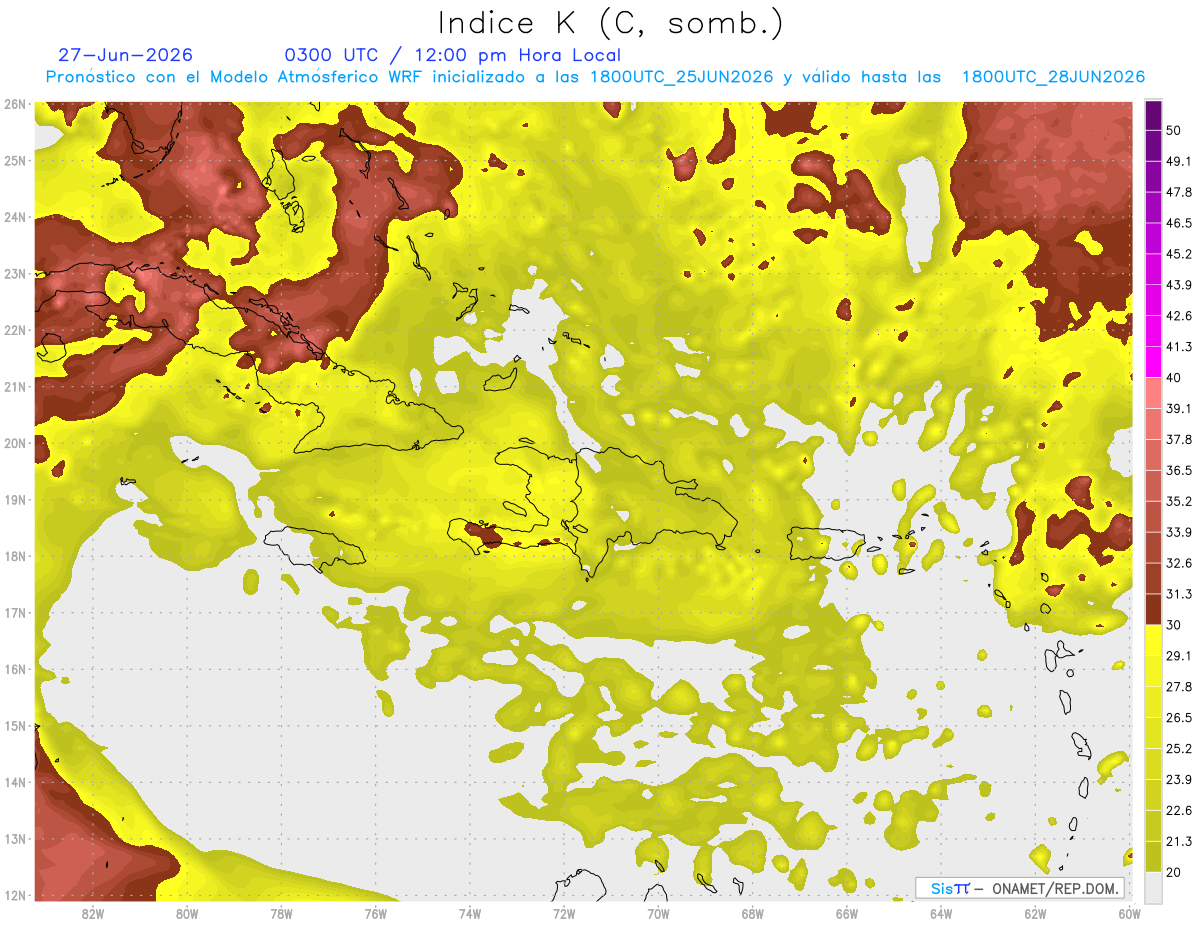1200x927 pixels.
Task: Click the colorbar value "49.1"
Action: coord(1179,161)
